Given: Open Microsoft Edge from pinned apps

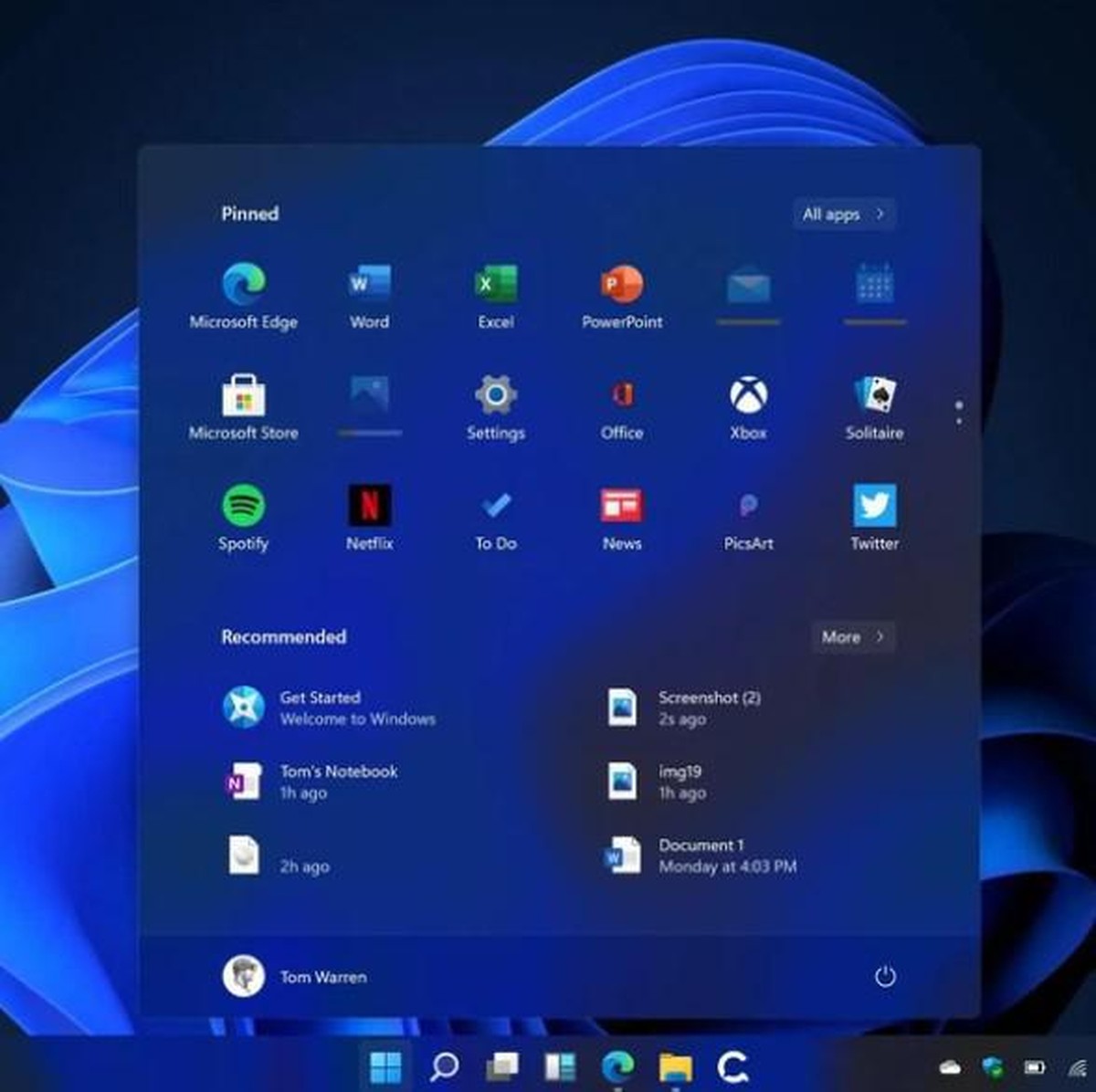Looking at the screenshot, I should [244, 296].
